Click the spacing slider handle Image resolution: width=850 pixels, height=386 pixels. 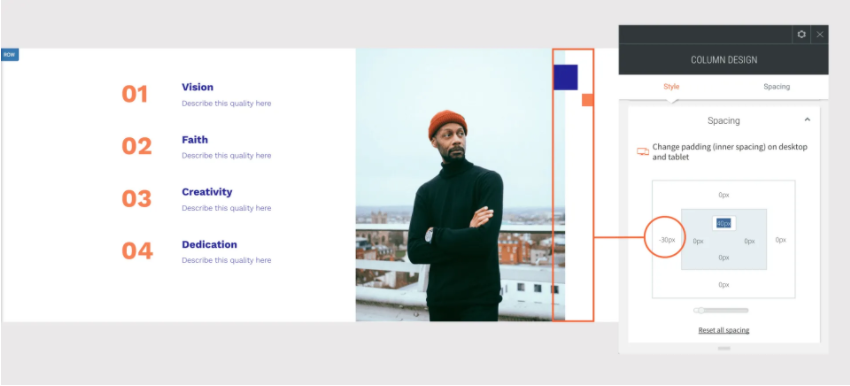coord(700,310)
